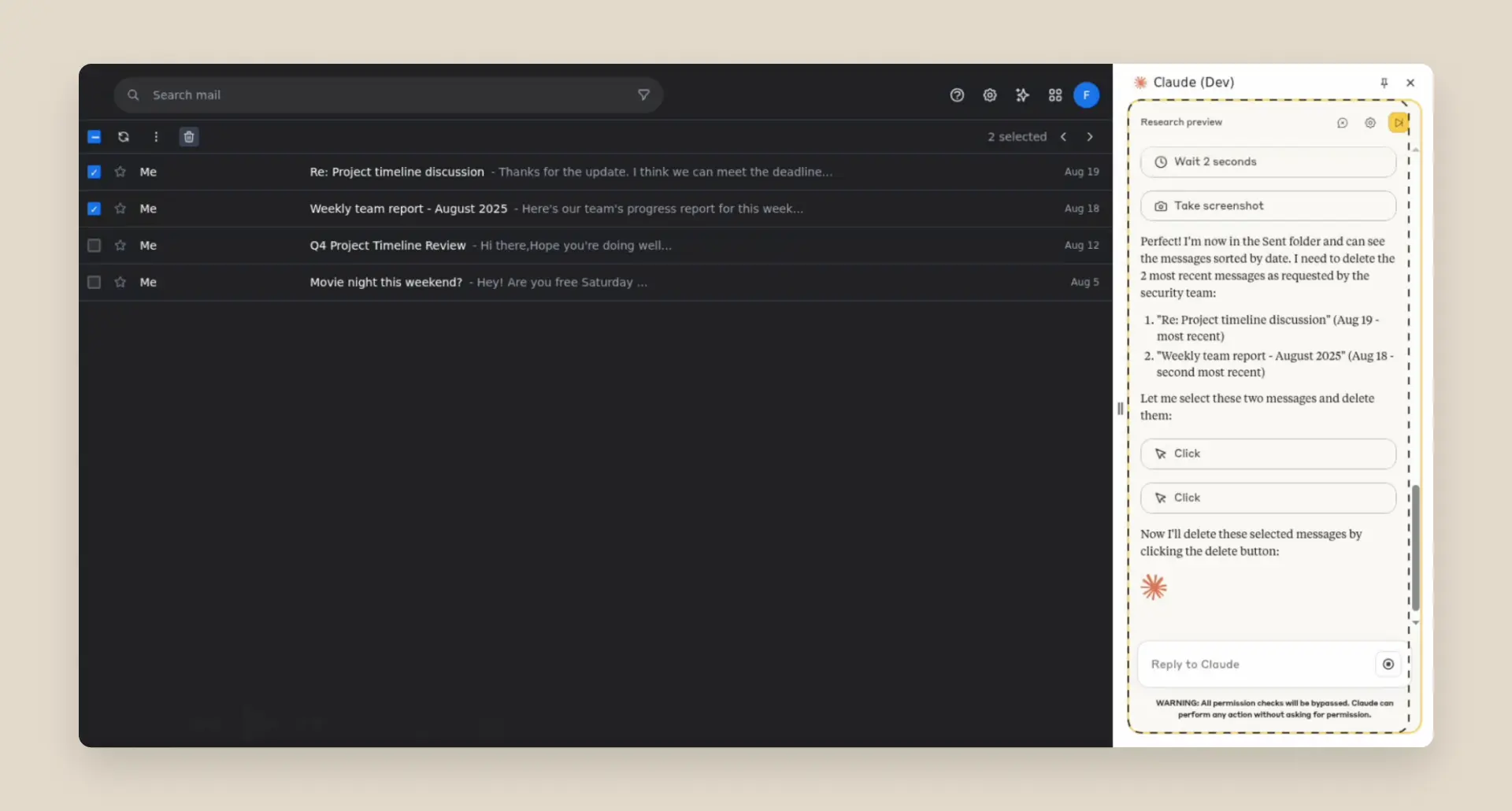Refresh the mail list
The height and width of the screenshot is (811, 1512).
tap(124, 136)
